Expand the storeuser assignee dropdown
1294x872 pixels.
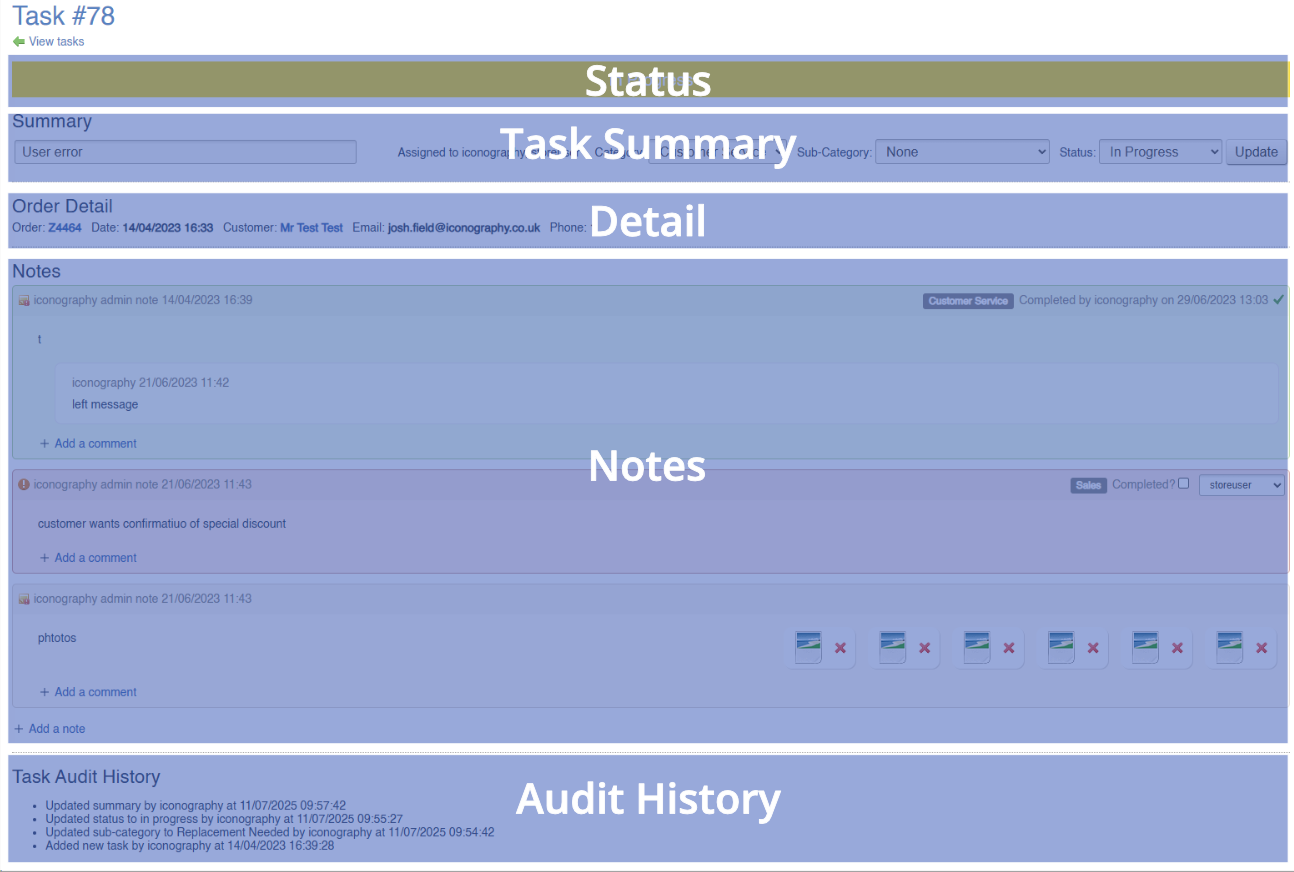(x=1242, y=485)
